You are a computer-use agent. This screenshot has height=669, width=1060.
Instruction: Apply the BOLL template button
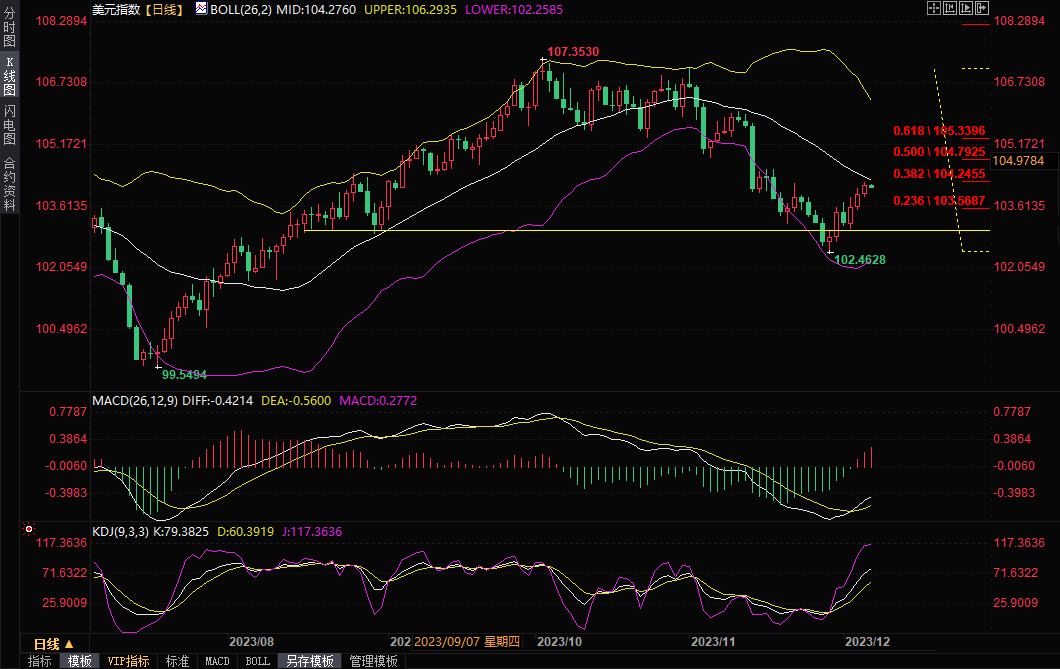tap(257, 661)
